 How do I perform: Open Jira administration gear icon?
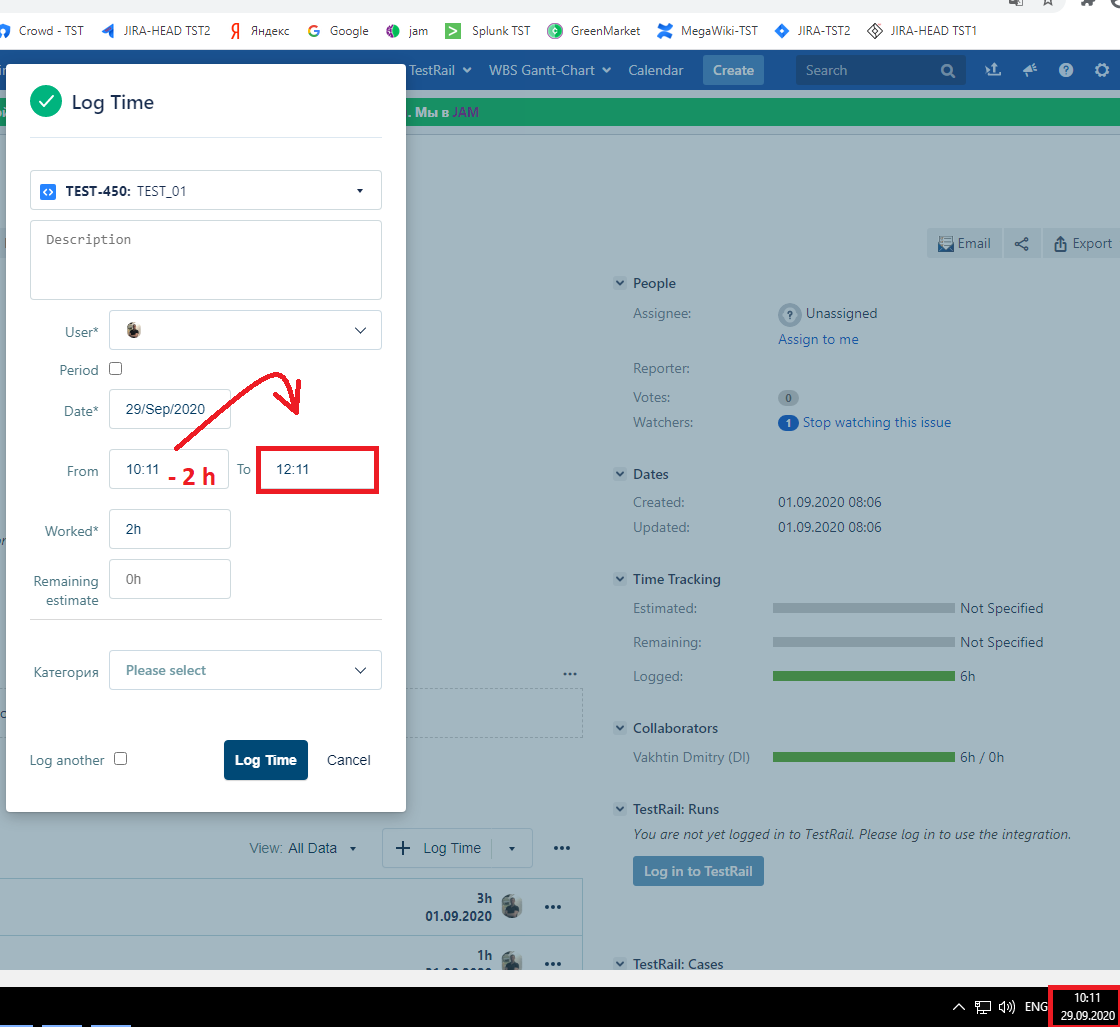pyautogui.click(x=1102, y=70)
